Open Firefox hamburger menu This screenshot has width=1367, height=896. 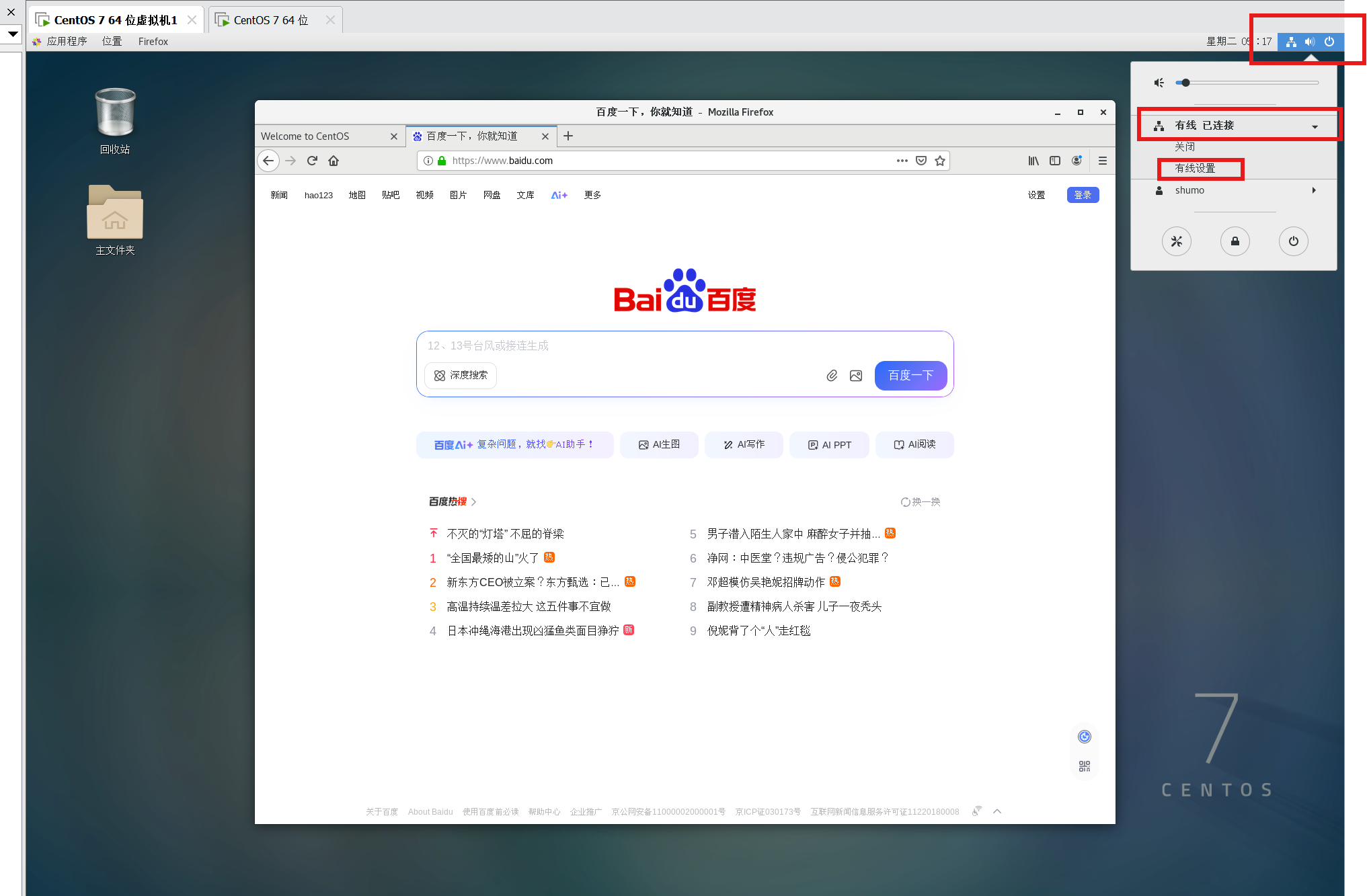pyautogui.click(x=1103, y=161)
